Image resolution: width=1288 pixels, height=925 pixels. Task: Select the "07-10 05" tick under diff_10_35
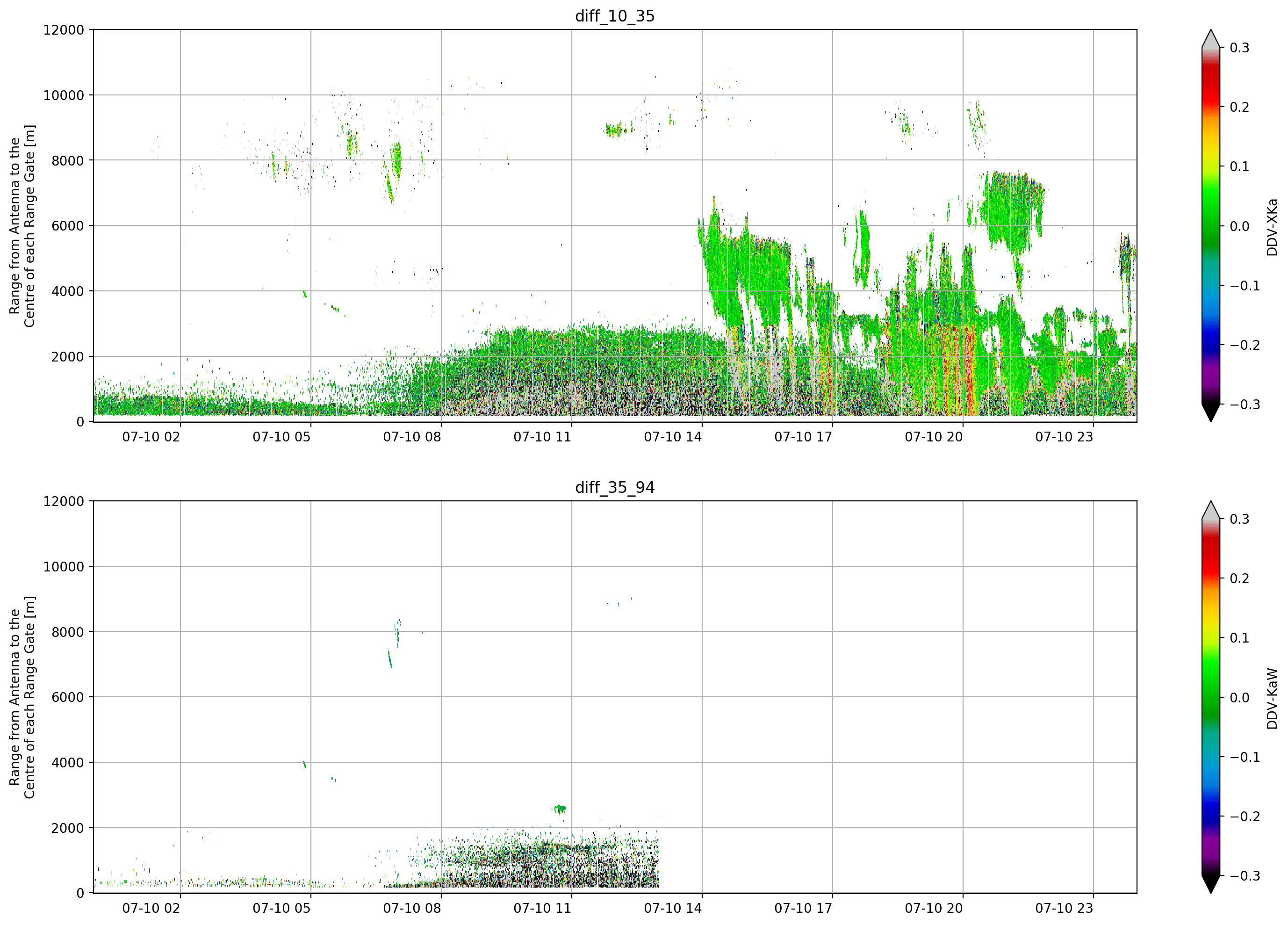pyautogui.click(x=282, y=437)
